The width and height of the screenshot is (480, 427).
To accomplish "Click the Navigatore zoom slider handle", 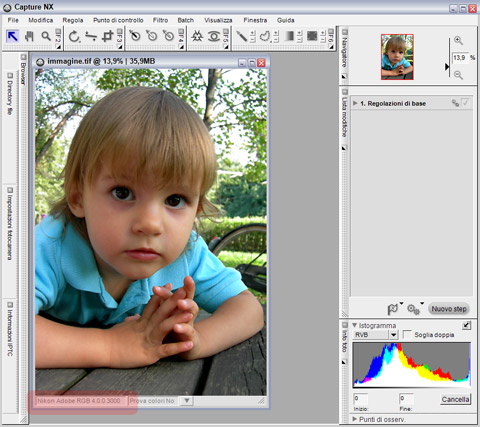I will tap(447, 67).
